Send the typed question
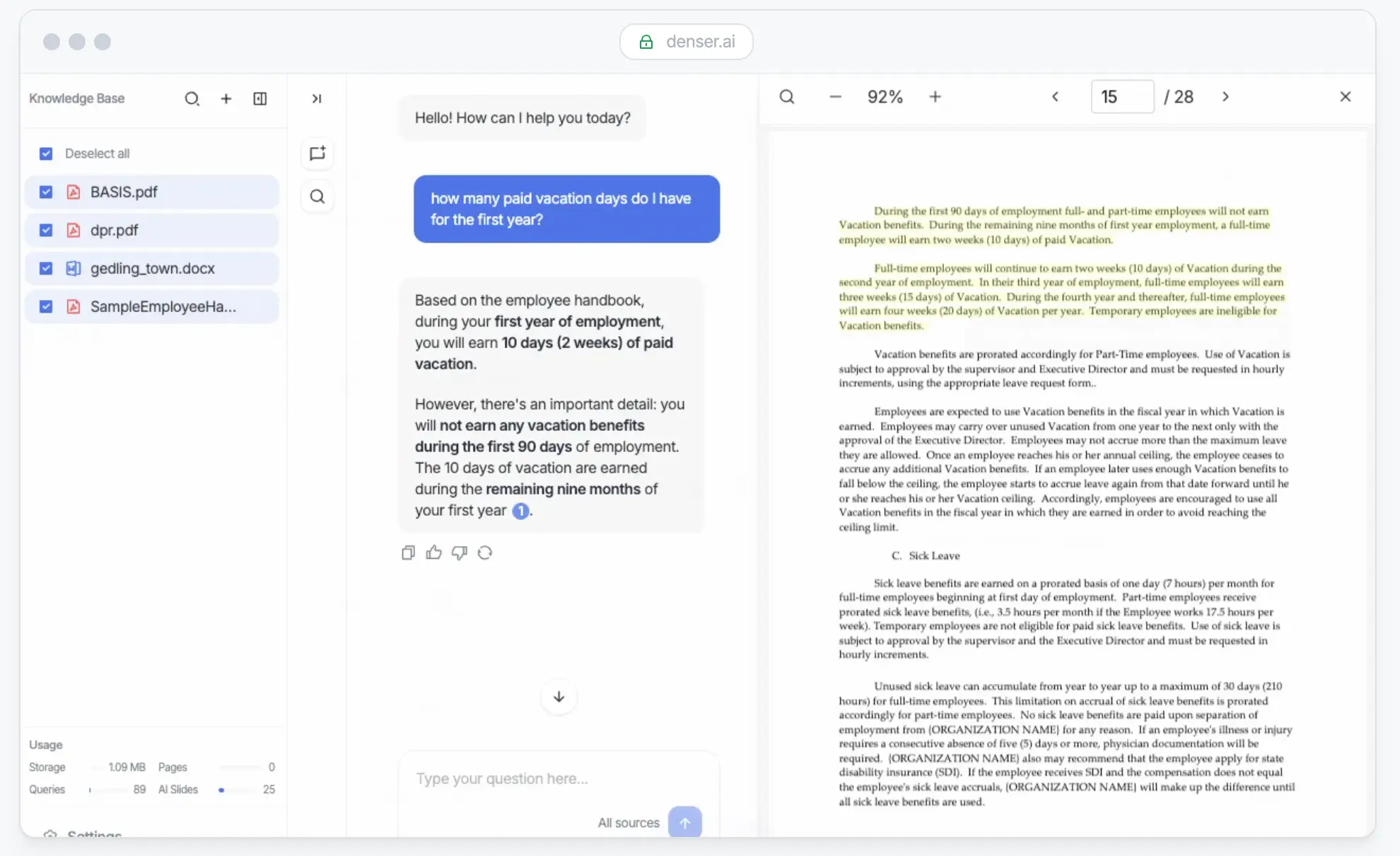The width and height of the screenshot is (1400, 856). tap(684, 822)
